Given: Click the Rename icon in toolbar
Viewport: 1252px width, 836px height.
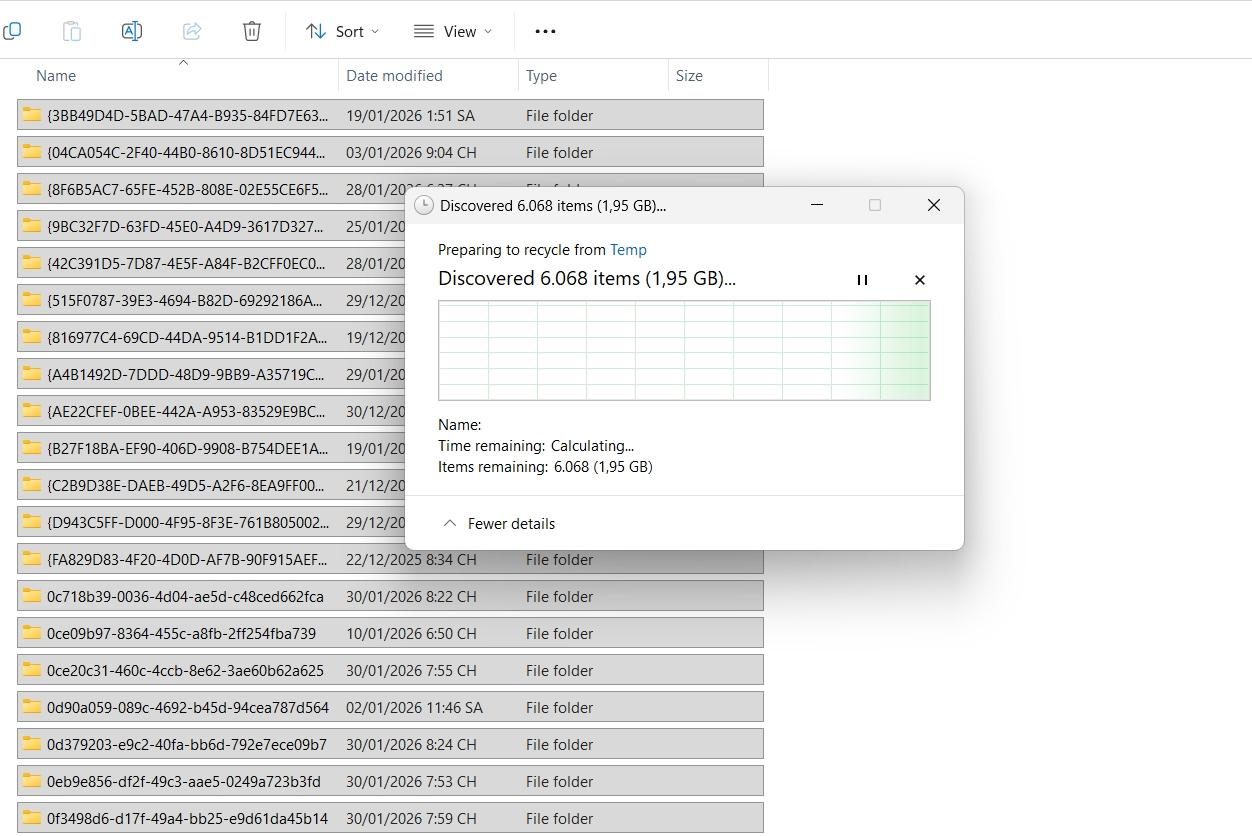Looking at the screenshot, I should tap(131, 31).
